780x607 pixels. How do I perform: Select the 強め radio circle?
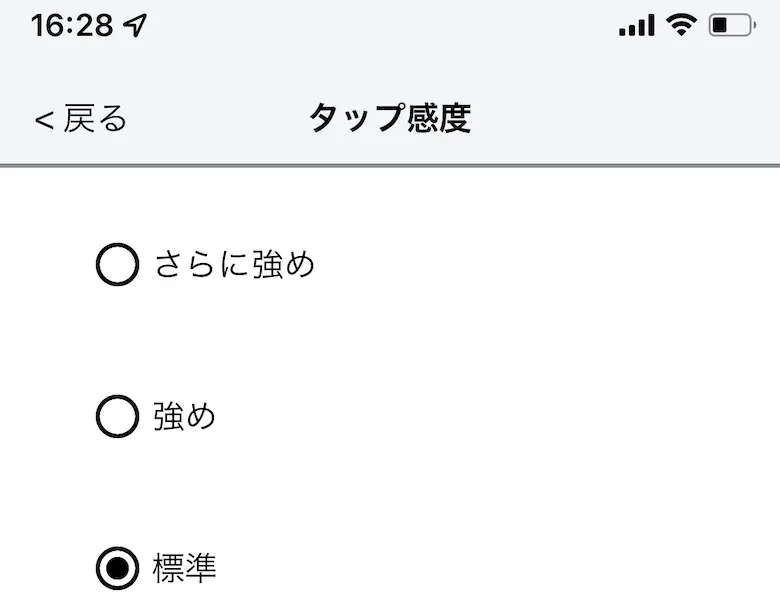(x=117, y=416)
